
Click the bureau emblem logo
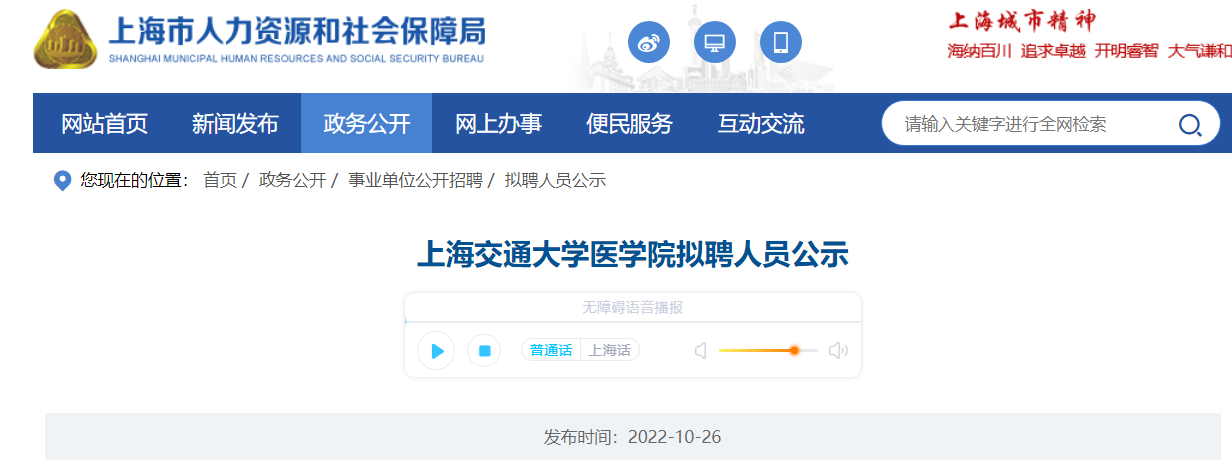(x=67, y=40)
